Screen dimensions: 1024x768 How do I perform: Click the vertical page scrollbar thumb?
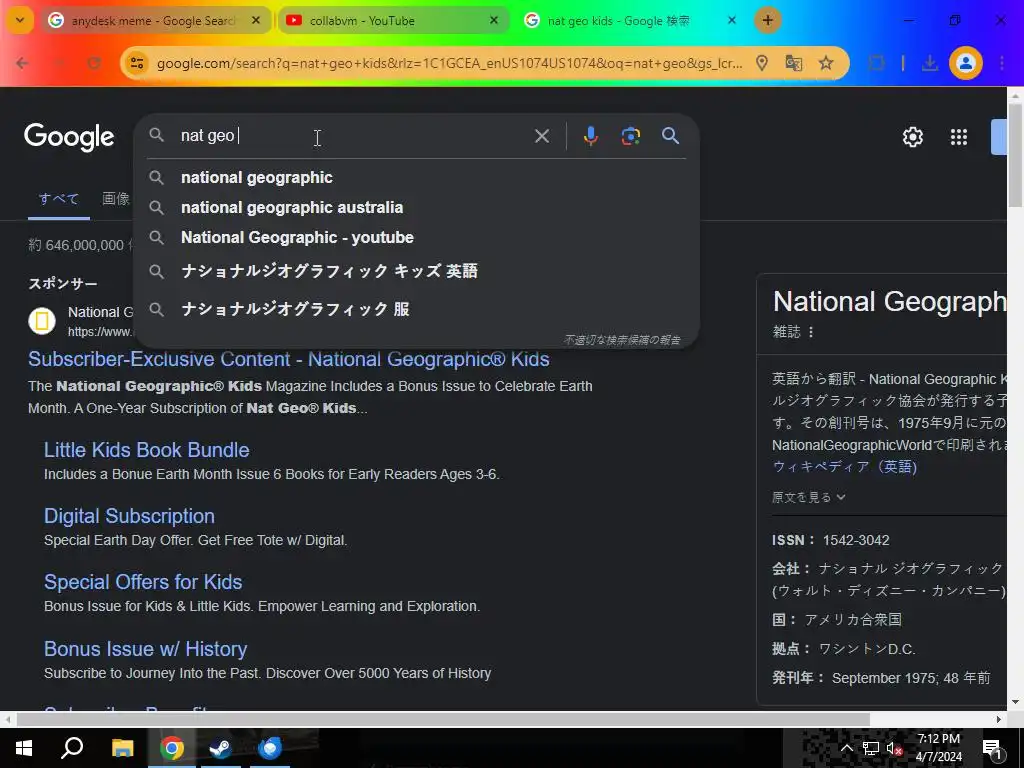coord(1015,155)
